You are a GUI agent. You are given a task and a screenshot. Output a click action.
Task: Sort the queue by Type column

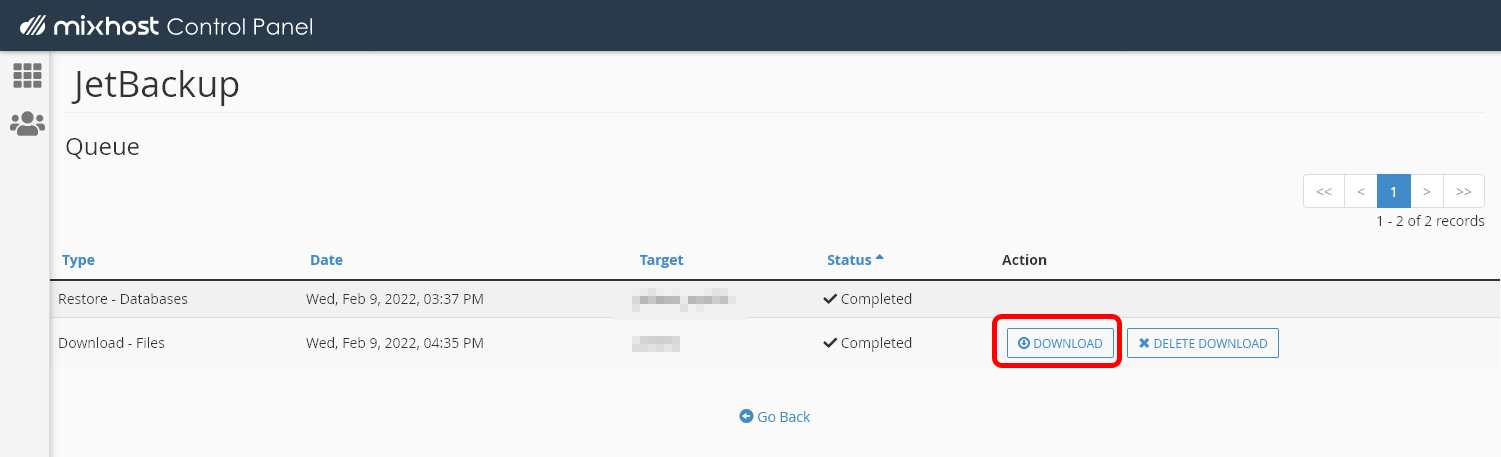(78, 260)
